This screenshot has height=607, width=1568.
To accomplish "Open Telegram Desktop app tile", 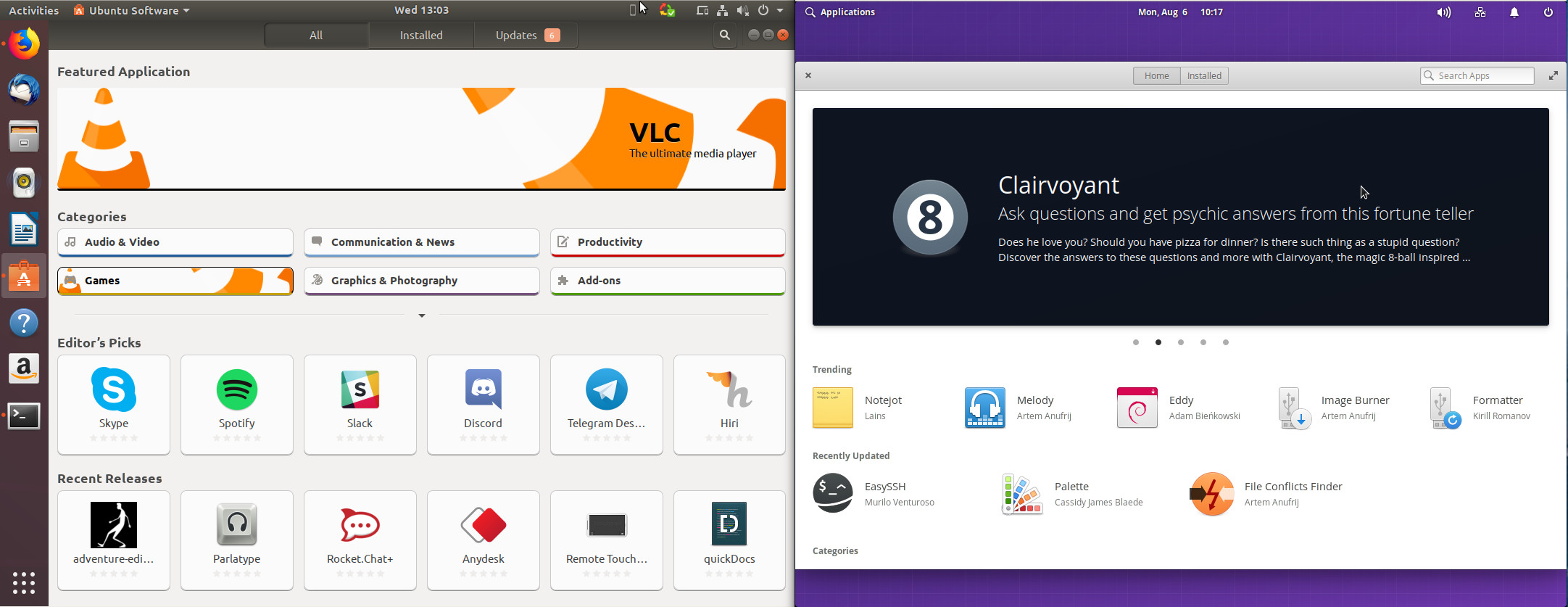I will (x=607, y=405).
